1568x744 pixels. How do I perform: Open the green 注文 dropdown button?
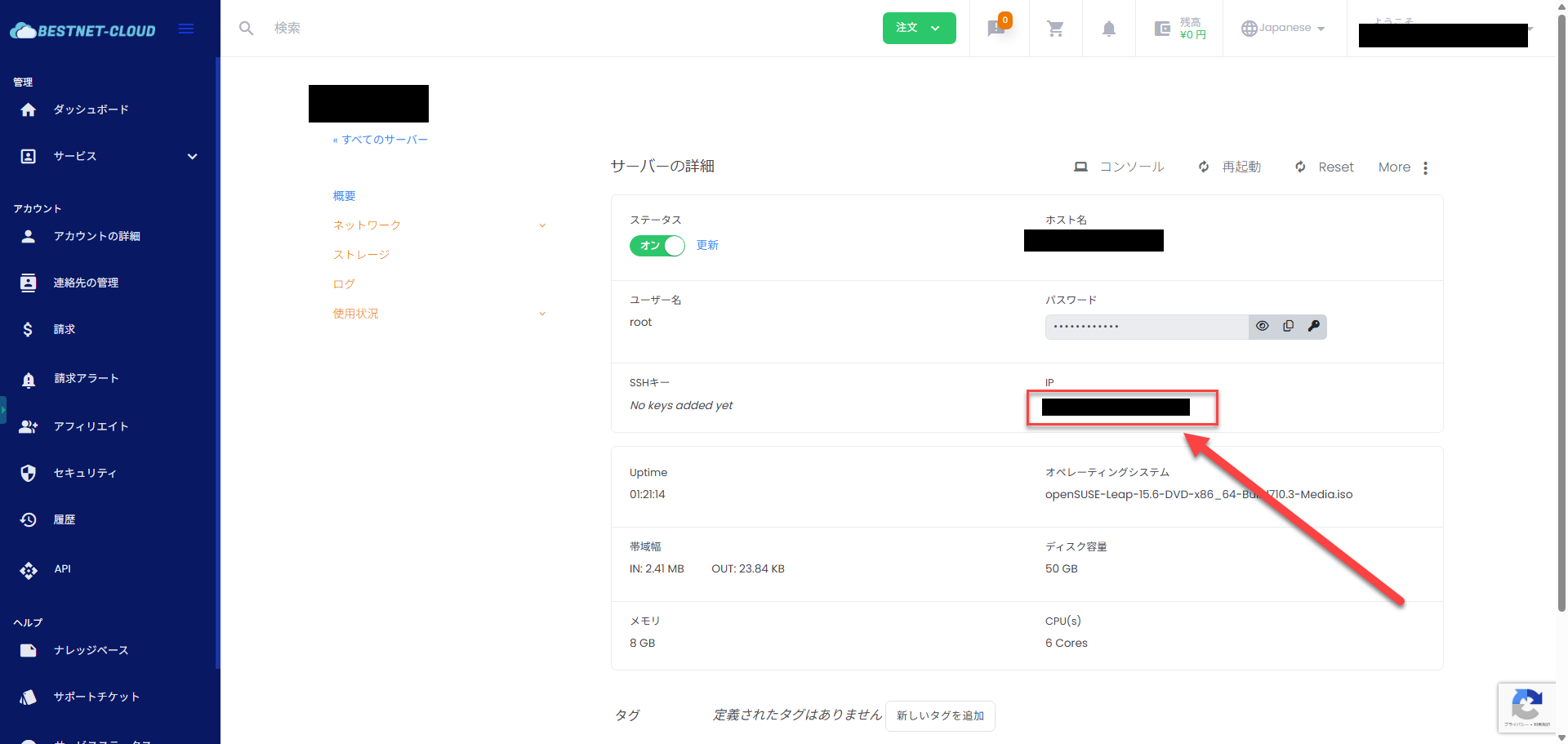point(919,28)
